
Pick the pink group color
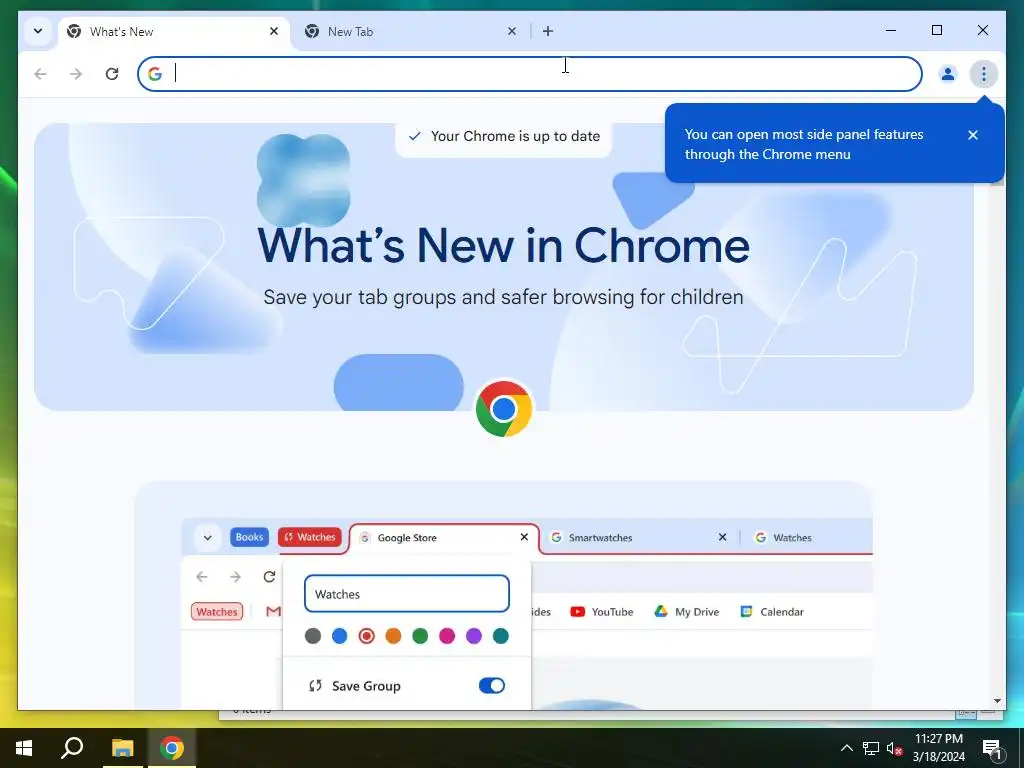[x=447, y=636]
